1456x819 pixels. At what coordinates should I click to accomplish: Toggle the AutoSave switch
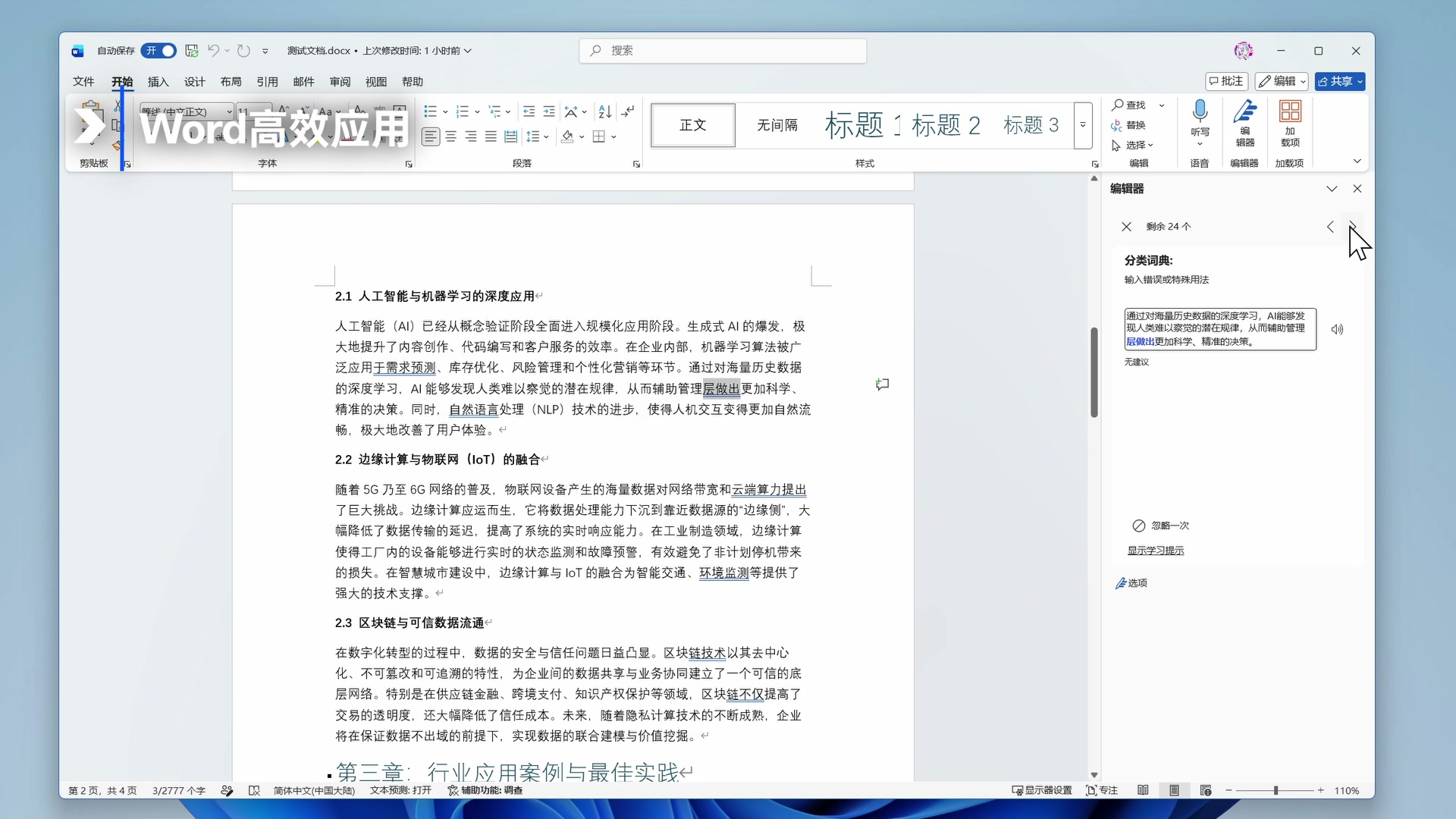coord(158,51)
